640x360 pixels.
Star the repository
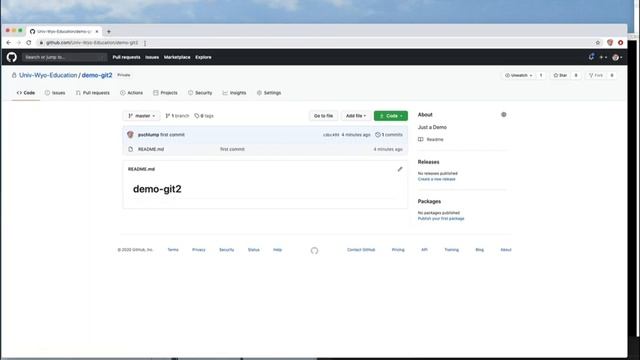tap(560, 76)
